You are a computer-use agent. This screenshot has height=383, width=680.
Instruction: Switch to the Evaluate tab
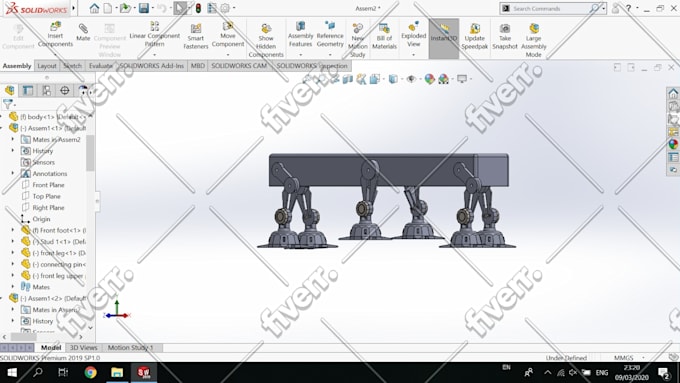(101, 66)
